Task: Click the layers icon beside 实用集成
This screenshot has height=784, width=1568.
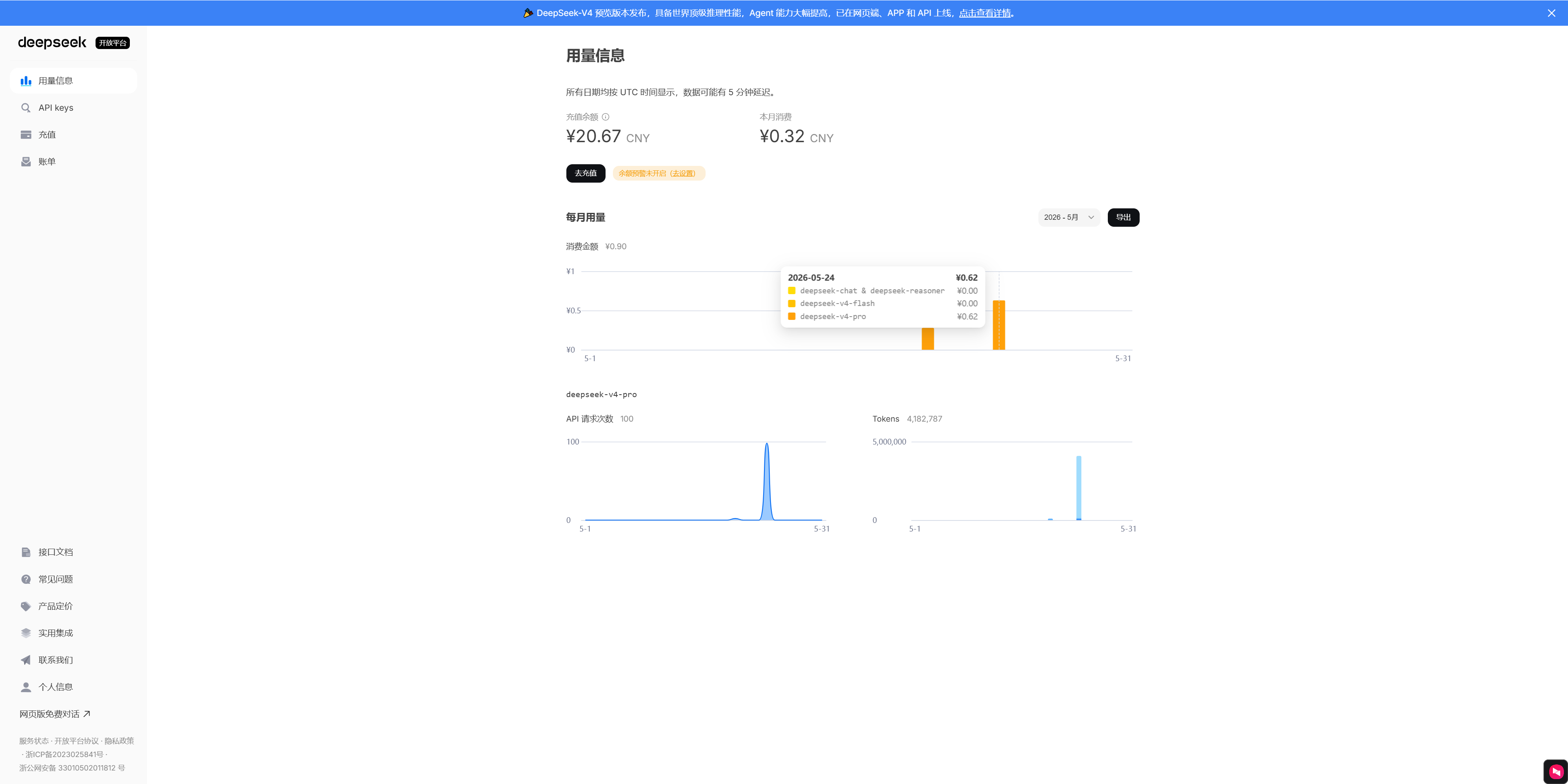Action: point(26,633)
